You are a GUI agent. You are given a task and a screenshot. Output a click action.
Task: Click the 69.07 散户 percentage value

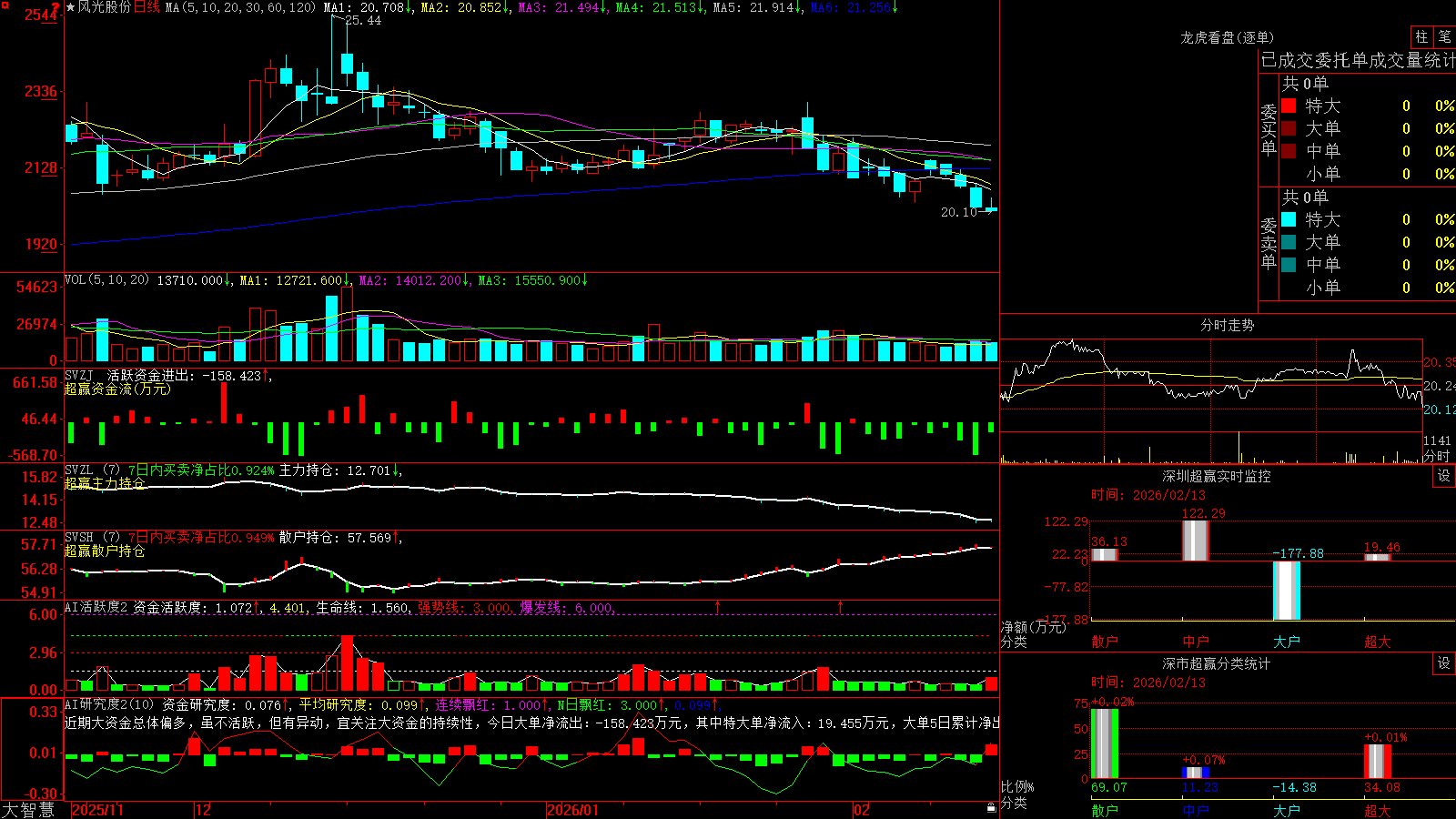tap(1109, 787)
